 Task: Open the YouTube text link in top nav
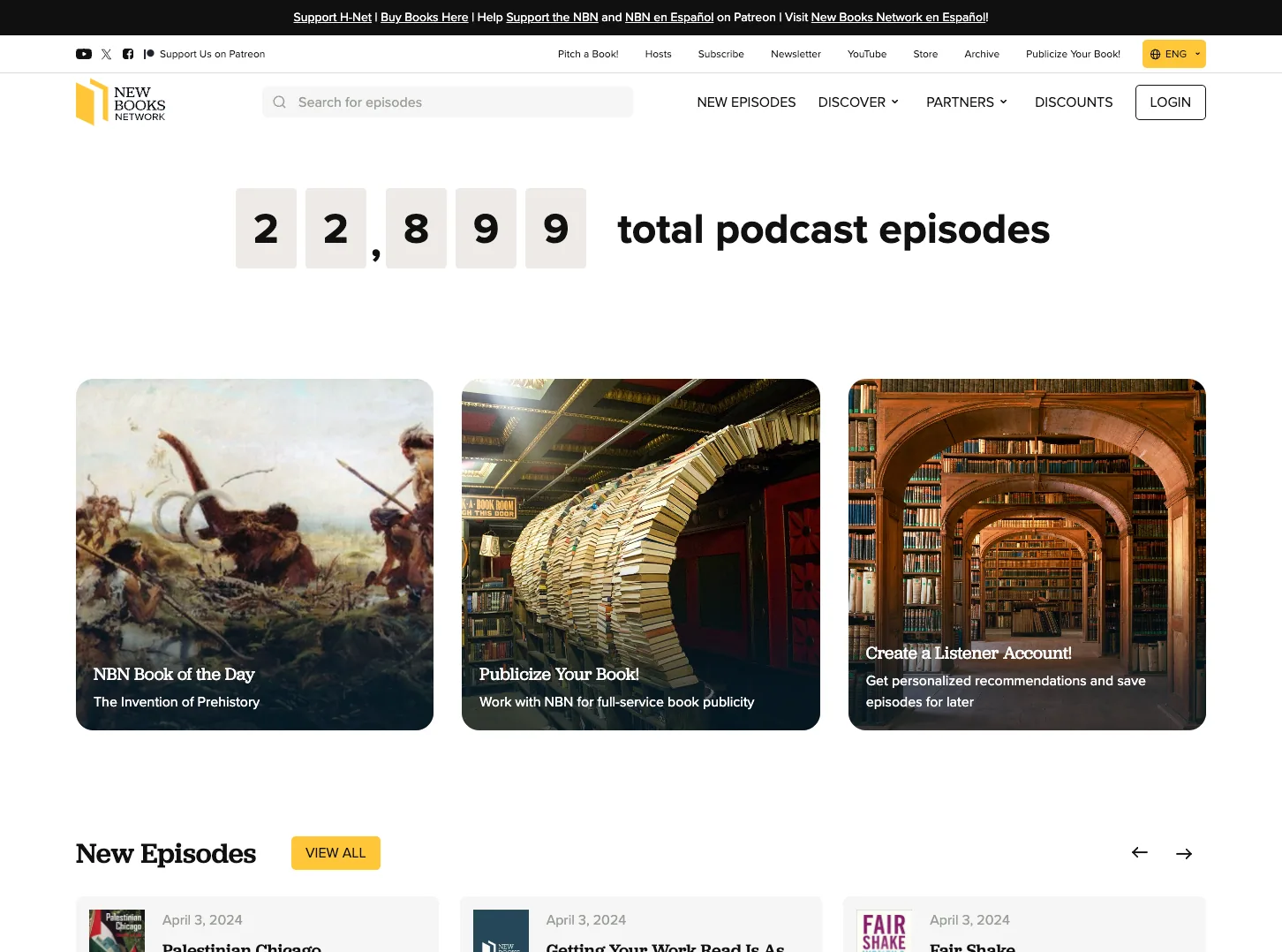tap(867, 54)
